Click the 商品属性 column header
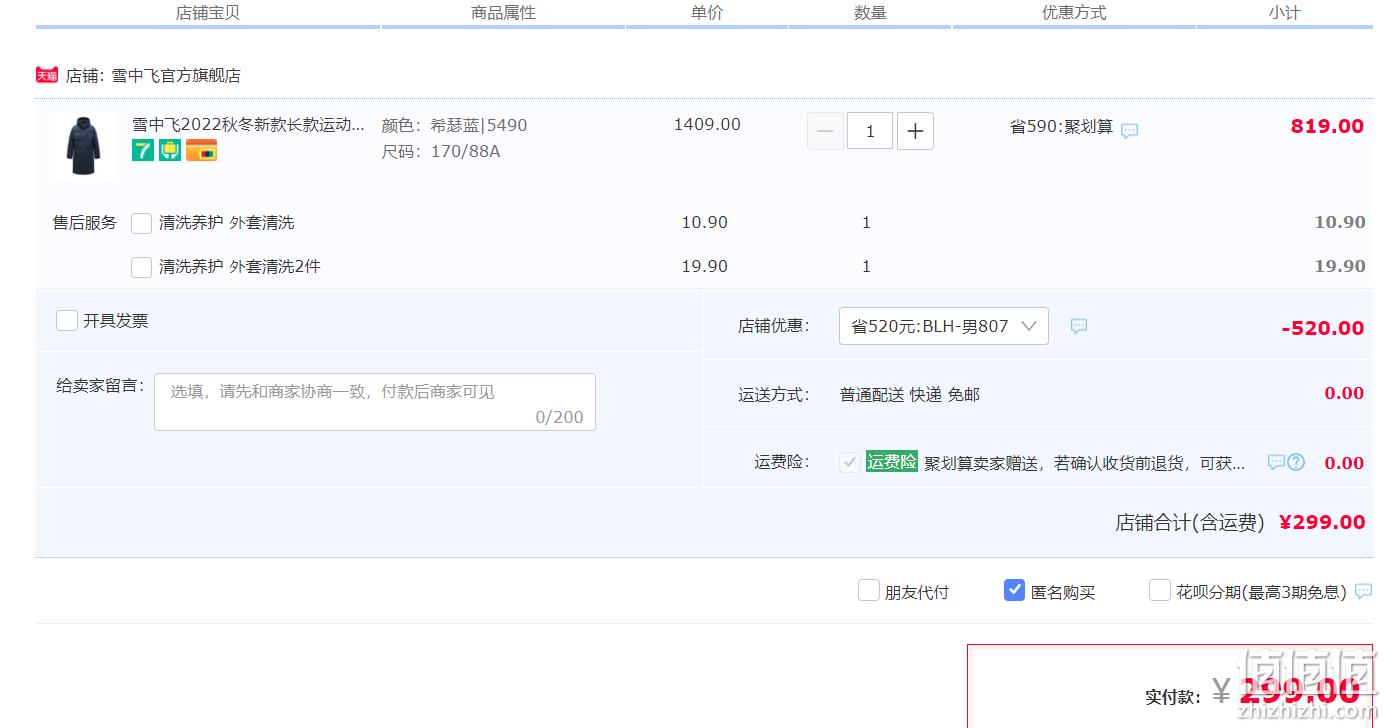 (x=504, y=13)
